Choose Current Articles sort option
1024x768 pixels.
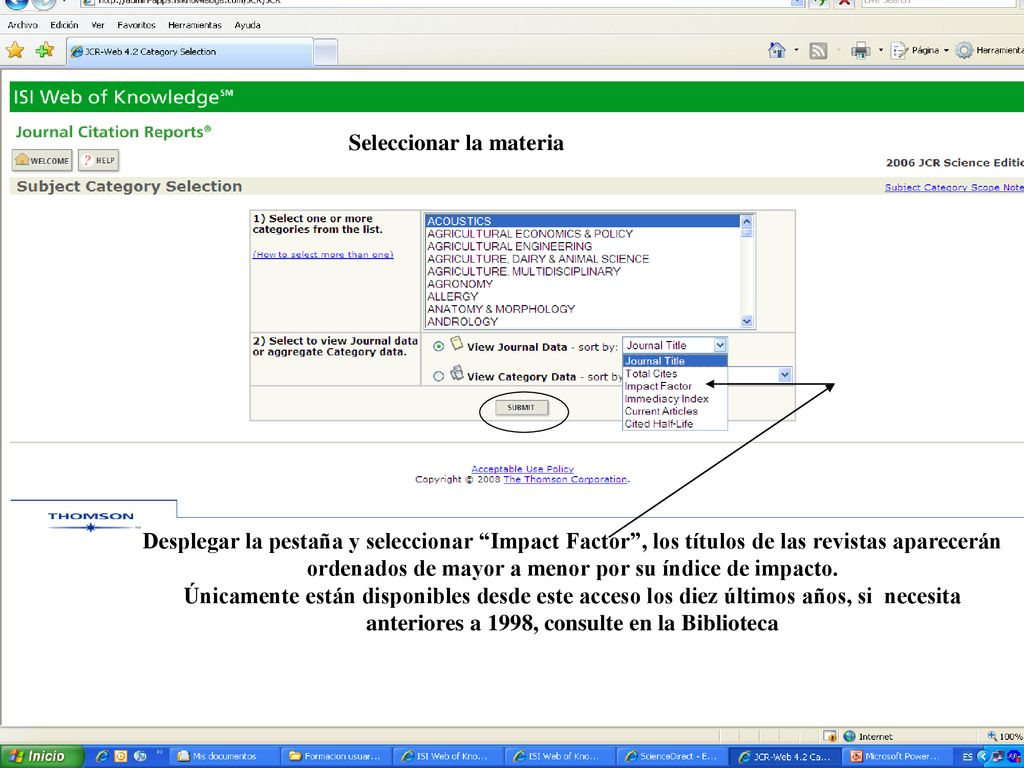[675, 411]
